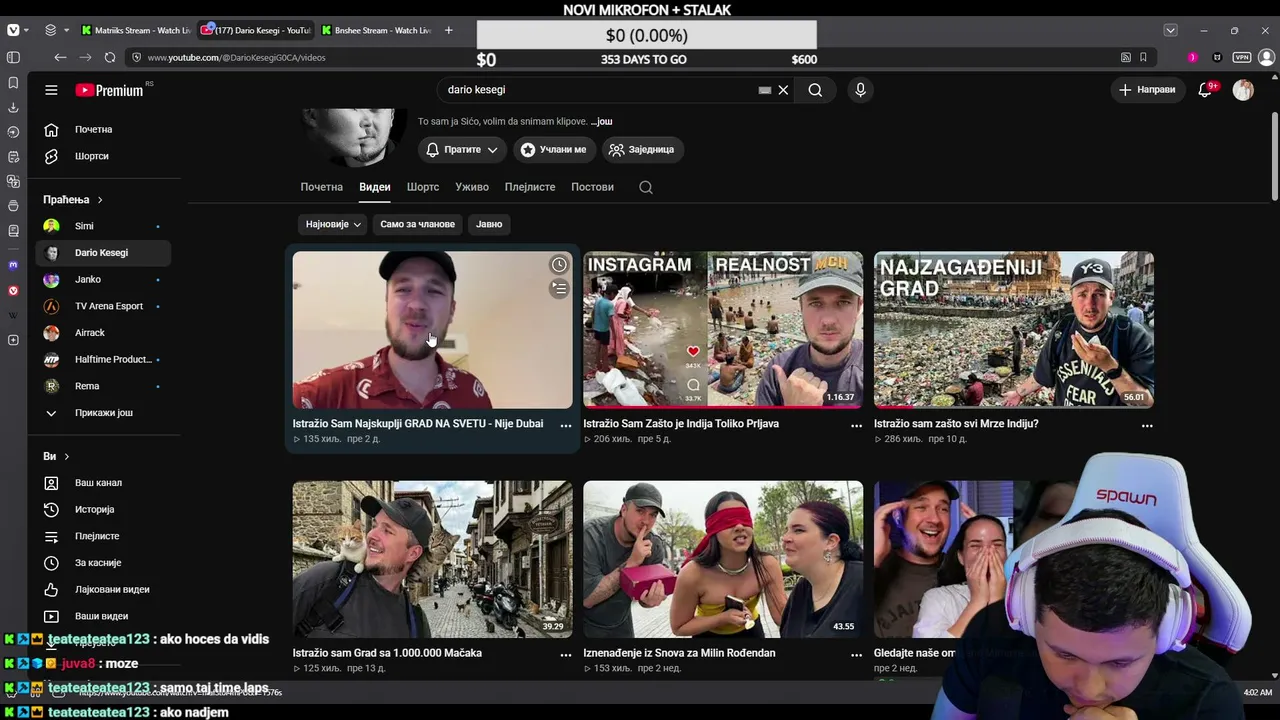Add Najskuplji GRAD video to Watch Later
Image resolution: width=1280 pixels, height=720 pixels.
click(559, 265)
